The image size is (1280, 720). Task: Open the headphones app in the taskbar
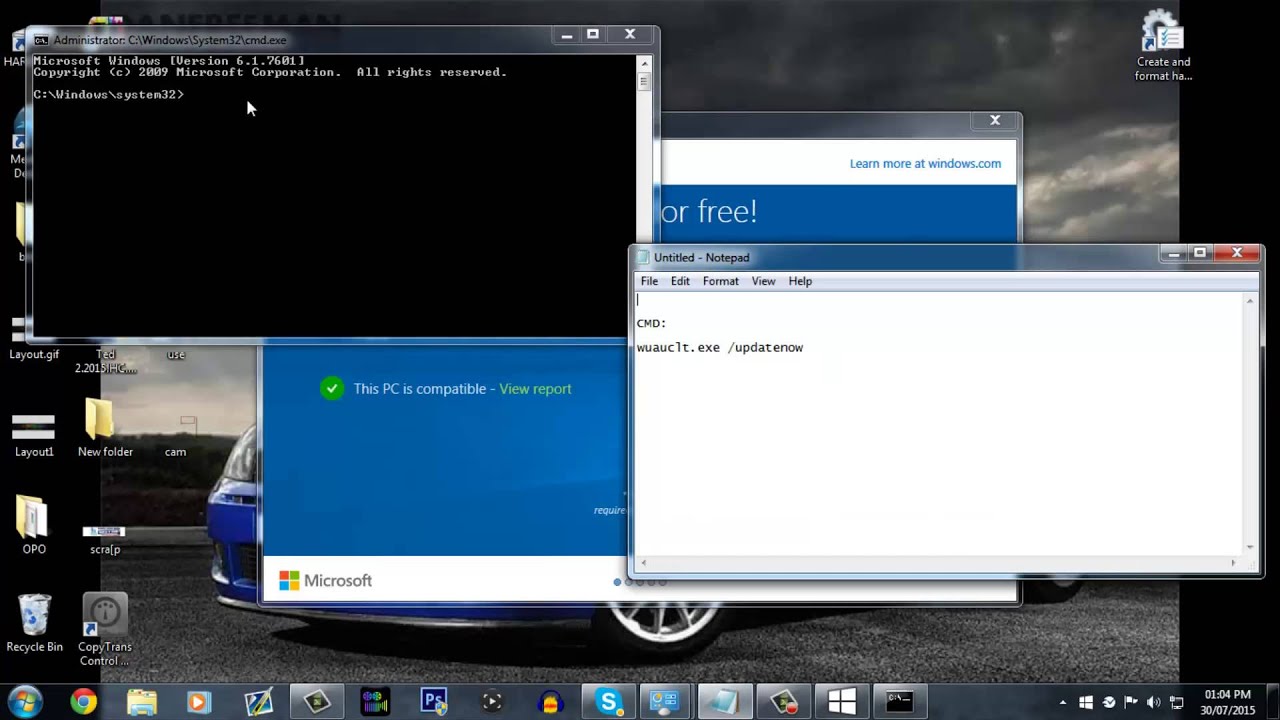tap(551, 702)
